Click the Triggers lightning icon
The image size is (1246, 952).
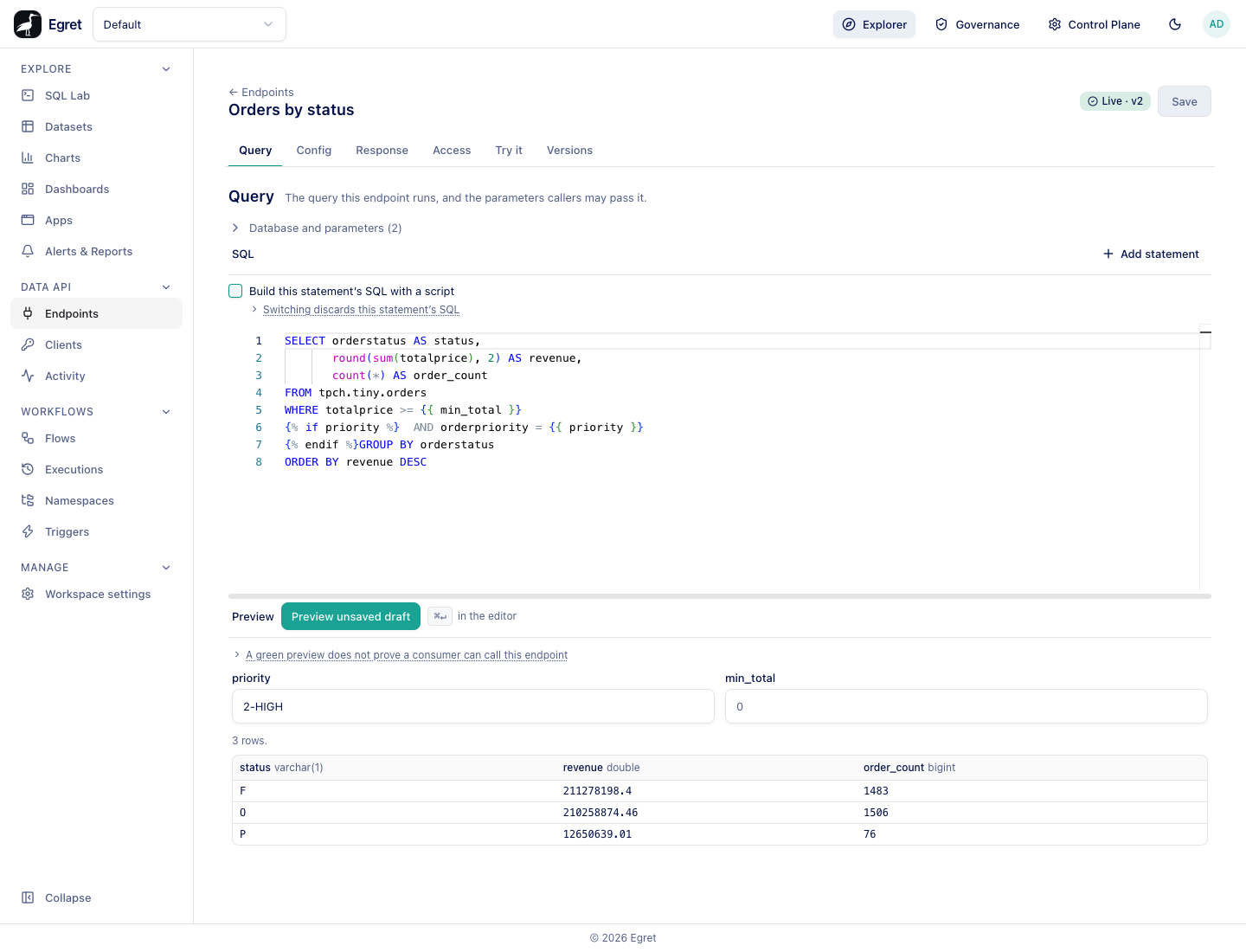click(x=28, y=531)
